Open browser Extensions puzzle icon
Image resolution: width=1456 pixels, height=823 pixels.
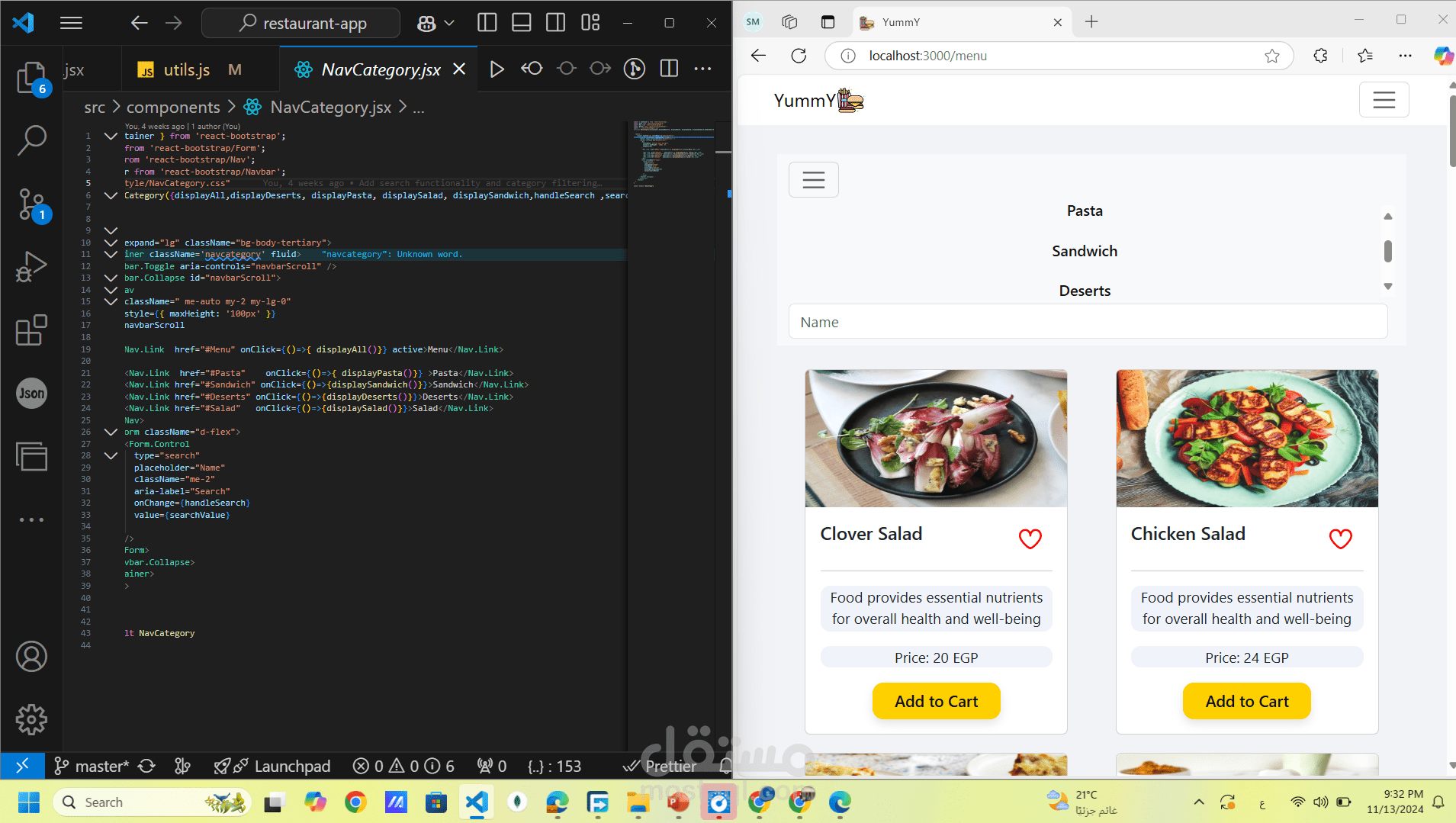pyautogui.click(x=1320, y=56)
